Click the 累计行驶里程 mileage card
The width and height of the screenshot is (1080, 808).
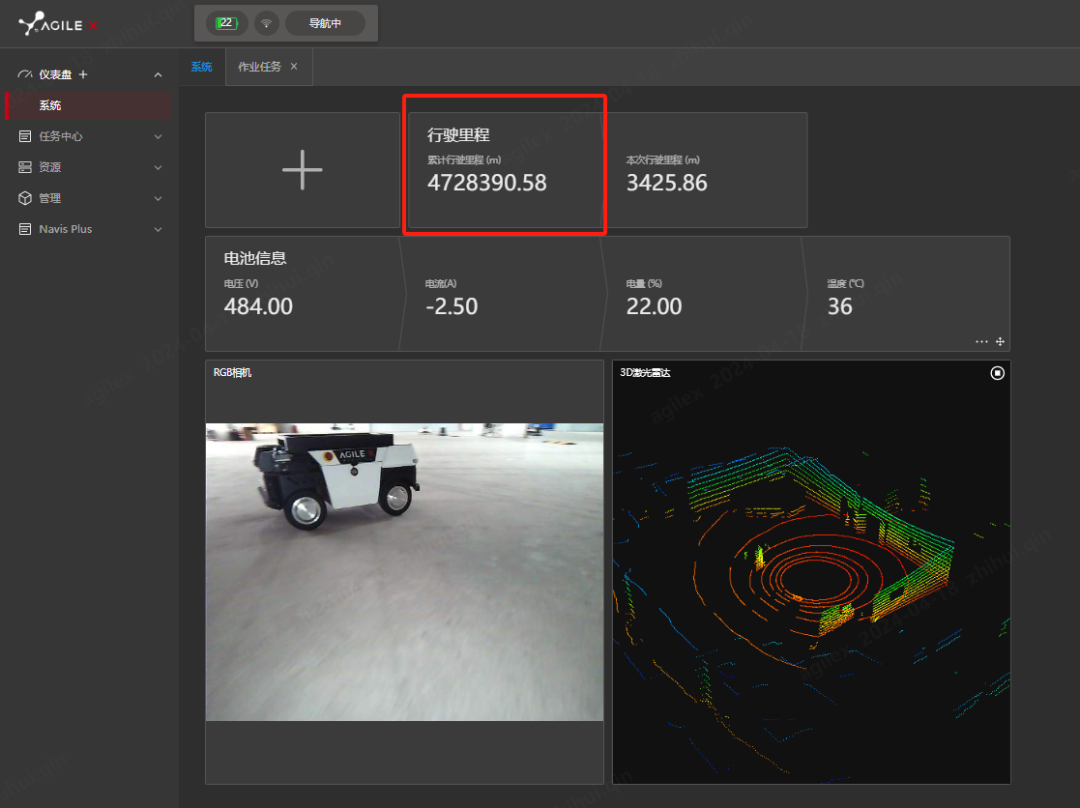pyautogui.click(x=505, y=170)
